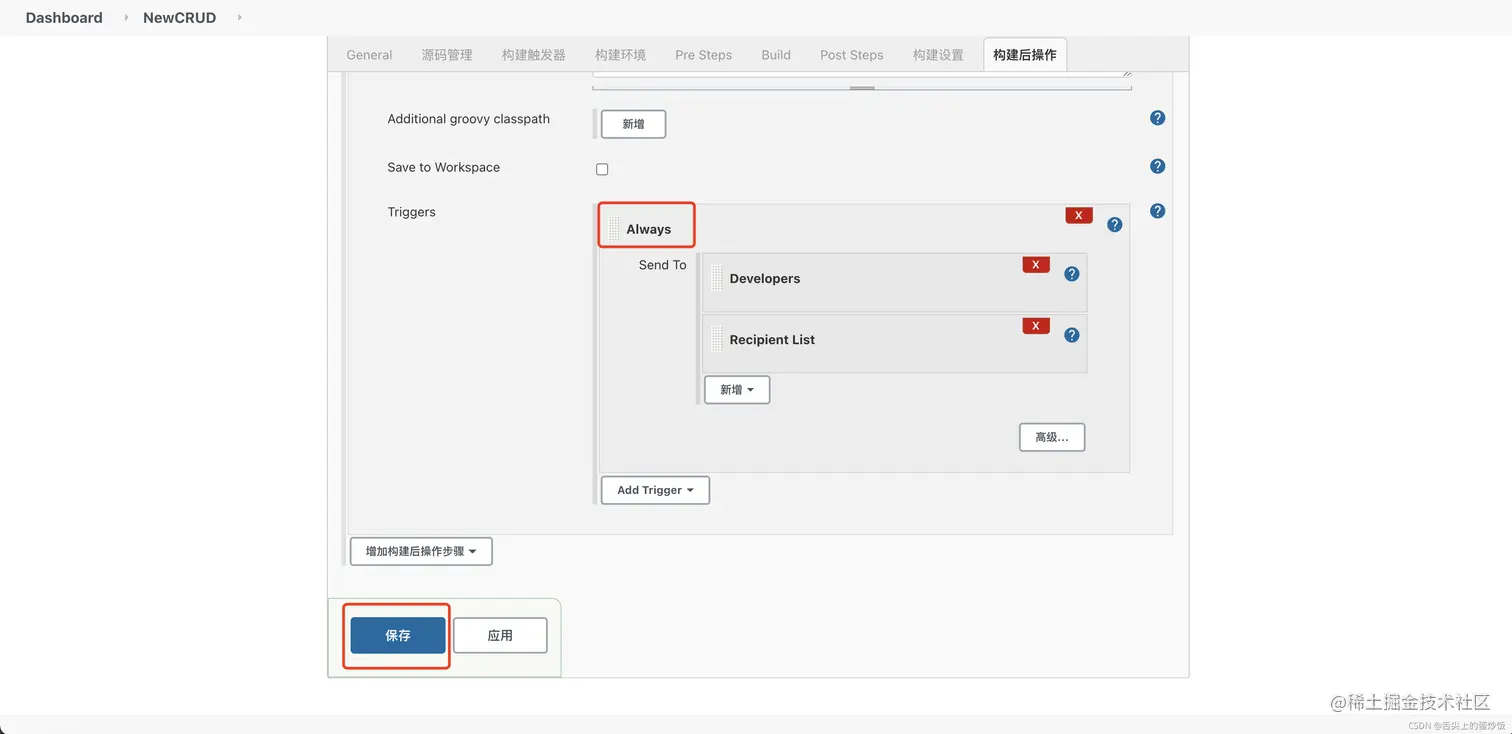
Task: Enable Save to Workspace checkbox
Action: [x=602, y=169]
